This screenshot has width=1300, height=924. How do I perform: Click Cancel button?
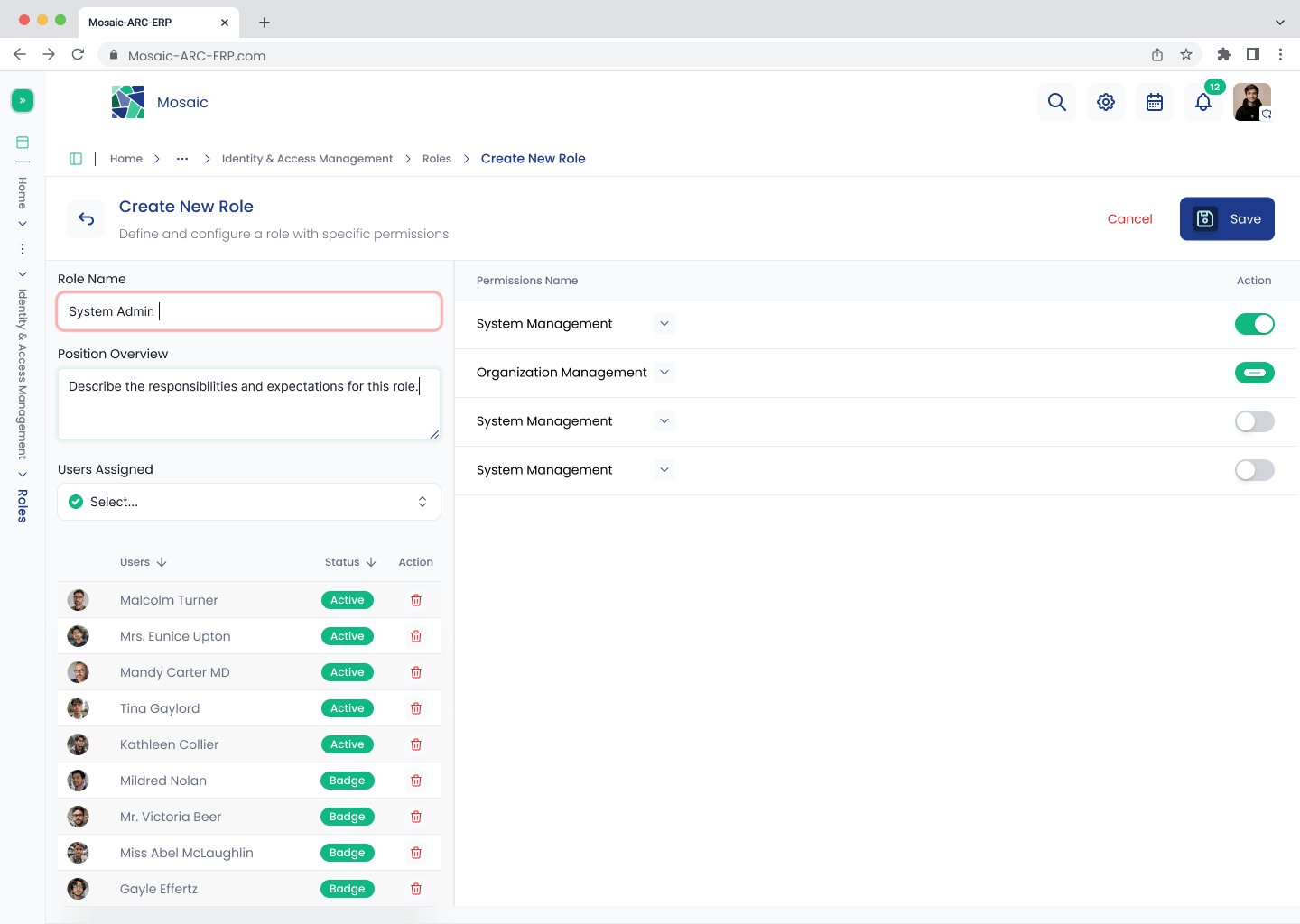point(1130,219)
